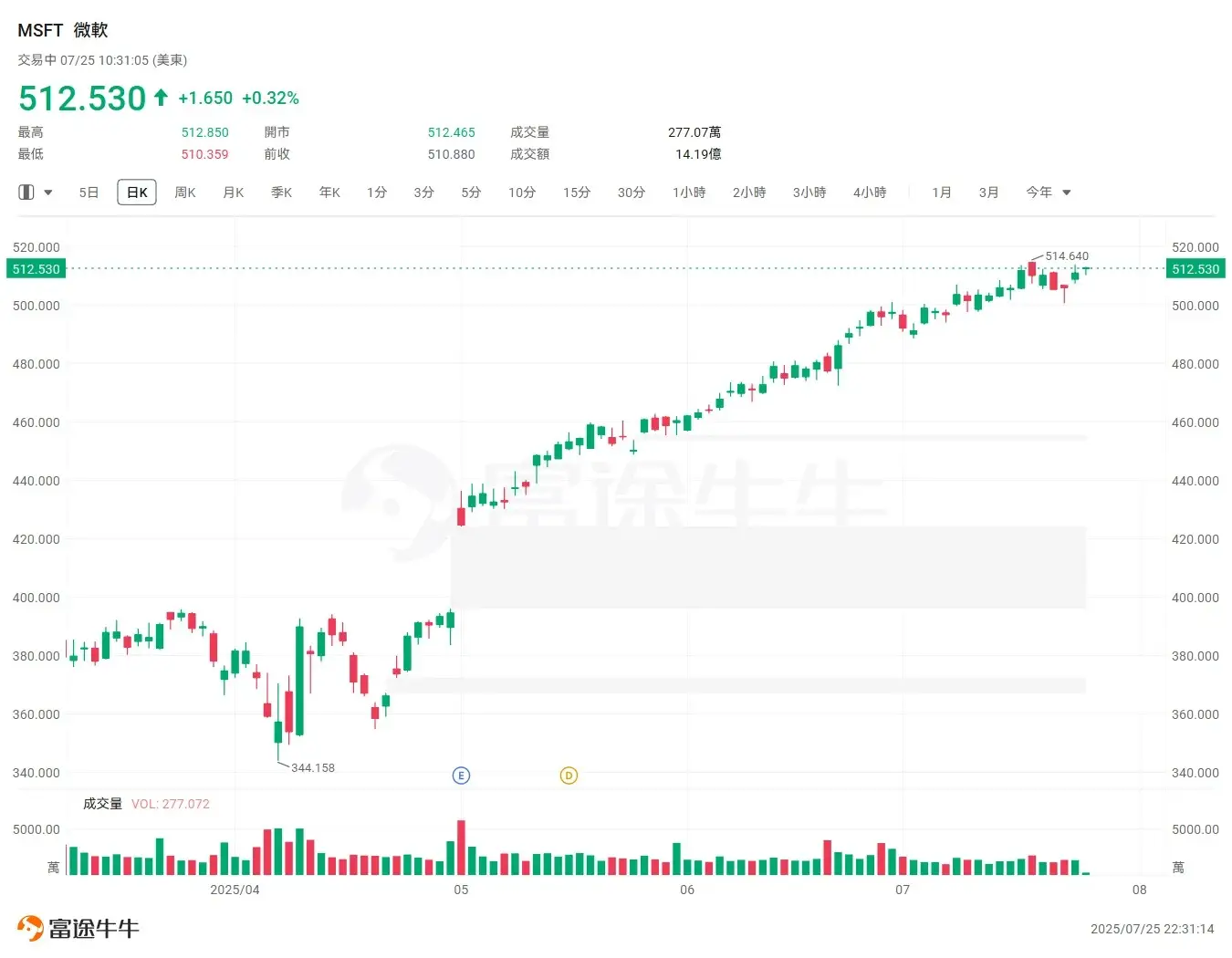Click the trading status 交易中 timestamp

(102, 60)
